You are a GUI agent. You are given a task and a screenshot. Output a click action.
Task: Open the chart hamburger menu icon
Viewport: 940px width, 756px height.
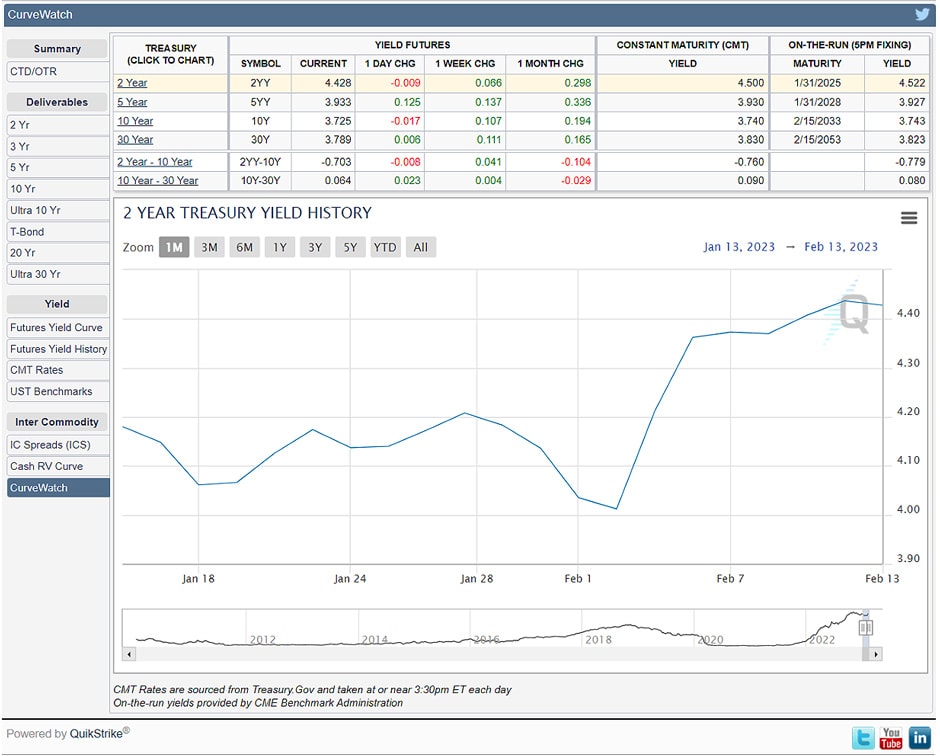pyautogui.click(x=909, y=218)
